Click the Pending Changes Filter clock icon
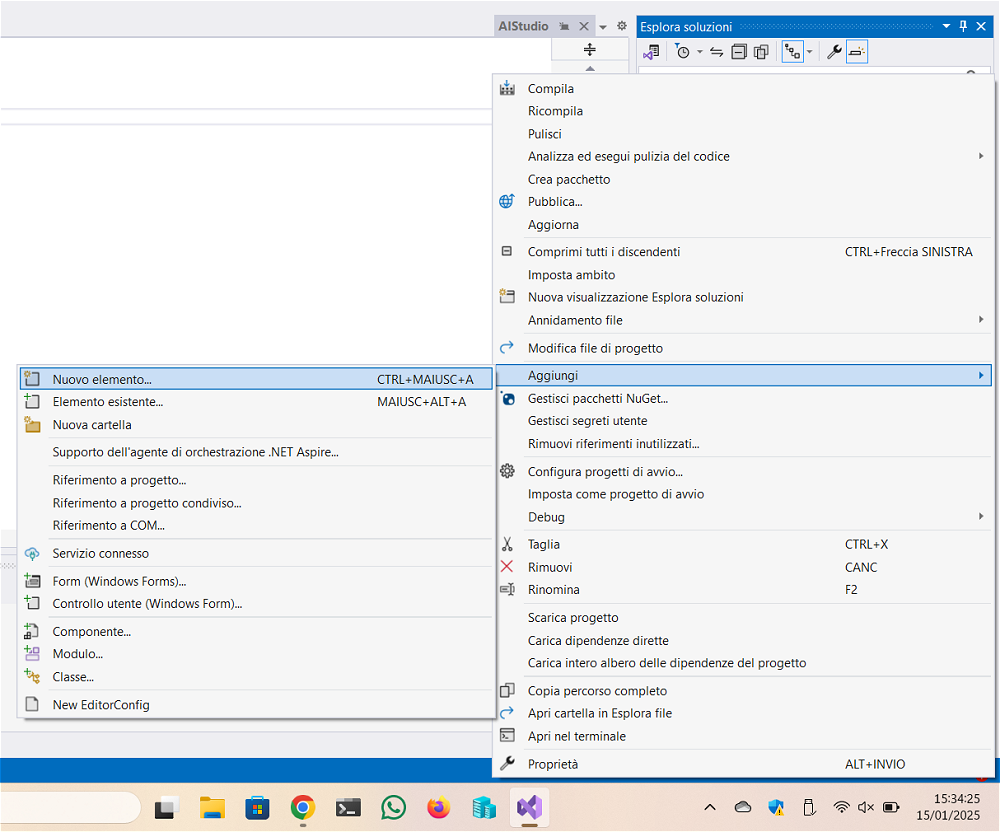 pyautogui.click(x=683, y=52)
